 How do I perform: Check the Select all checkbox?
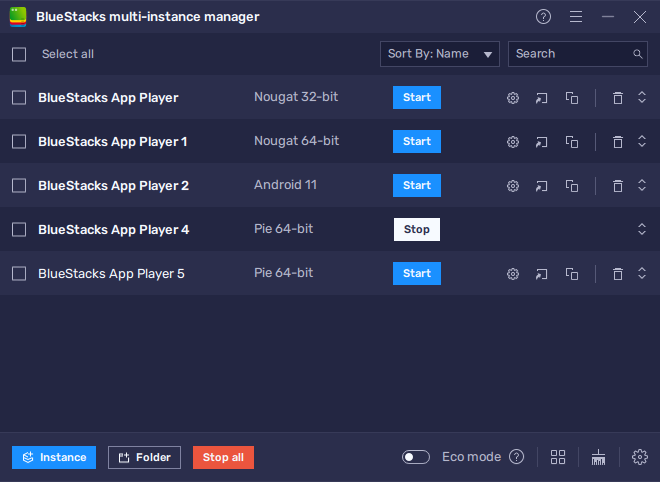[19, 54]
